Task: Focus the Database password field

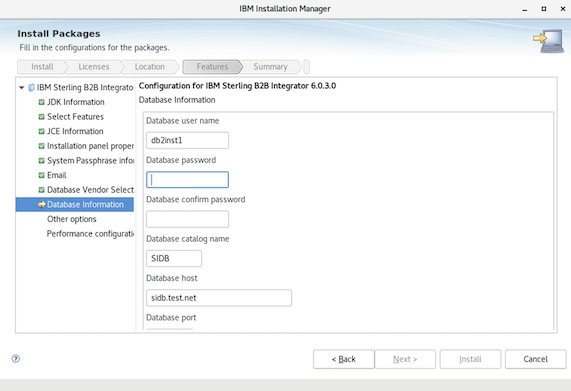Action: point(188,180)
